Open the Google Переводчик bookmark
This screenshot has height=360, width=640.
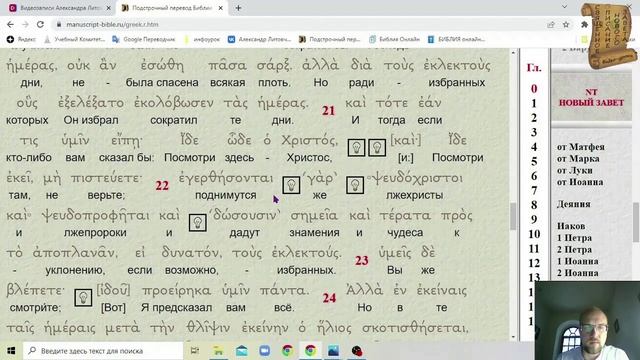pyautogui.click(x=144, y=39)
